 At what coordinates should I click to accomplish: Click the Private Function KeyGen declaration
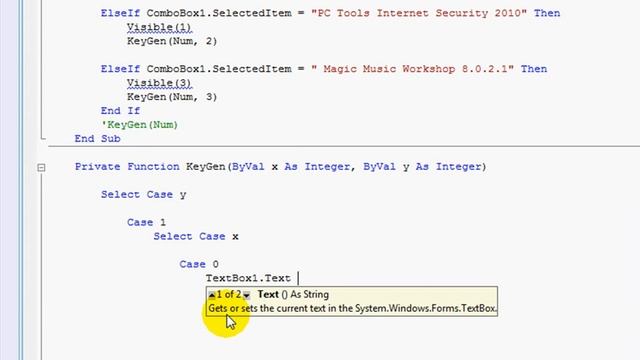click(x=280, y=167)
